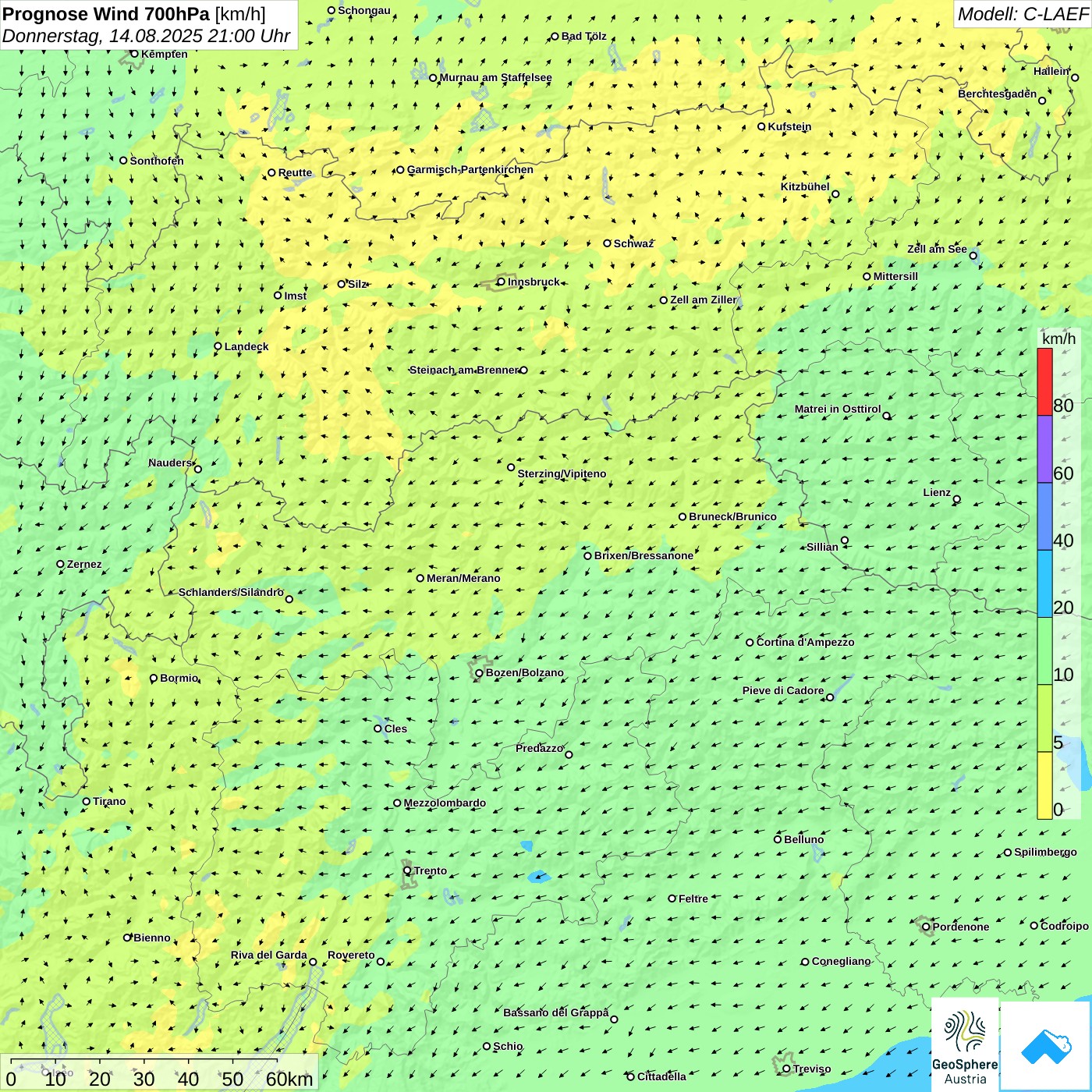Click the Schongau city label

[x=363, y=10]
